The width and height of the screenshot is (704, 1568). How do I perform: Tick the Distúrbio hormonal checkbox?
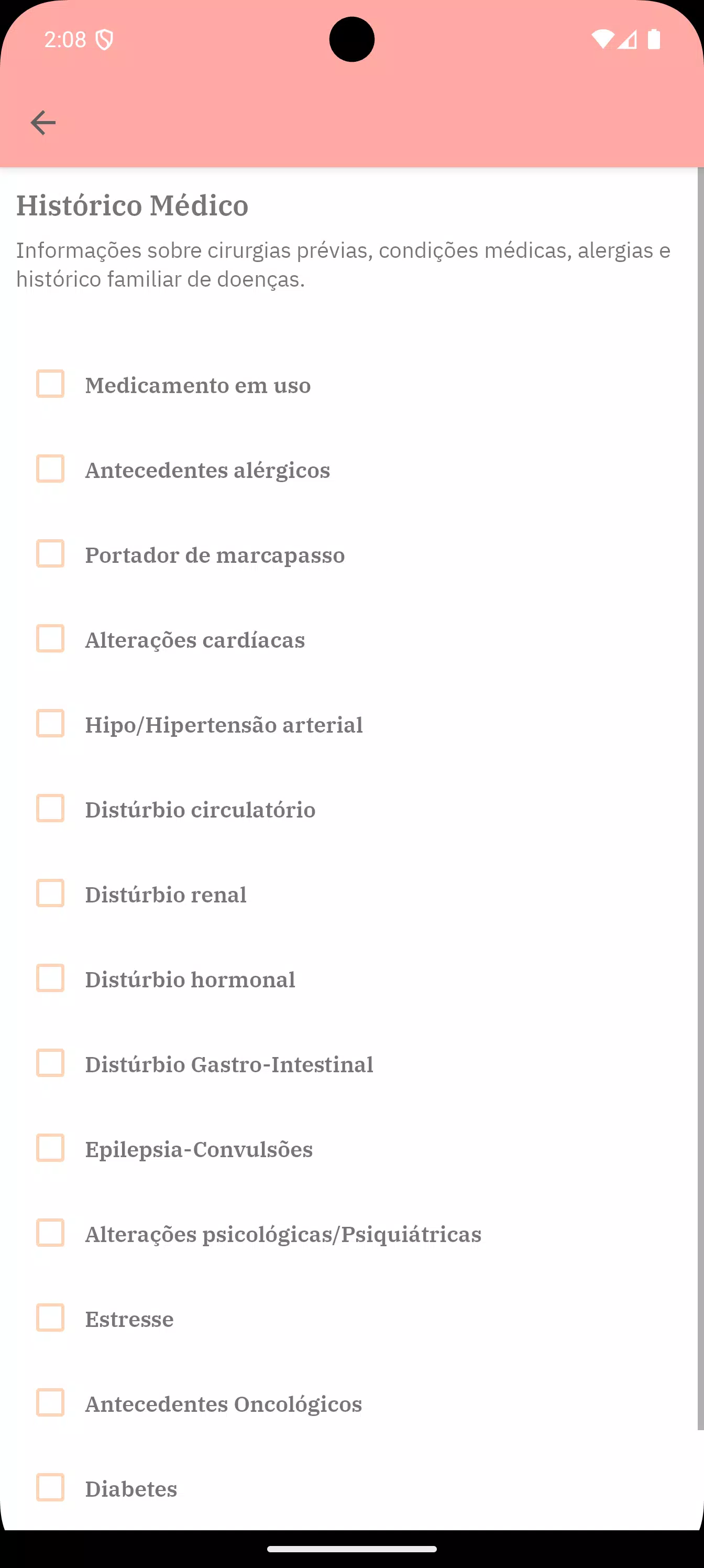pyautogui.click(x=50, y=978)
